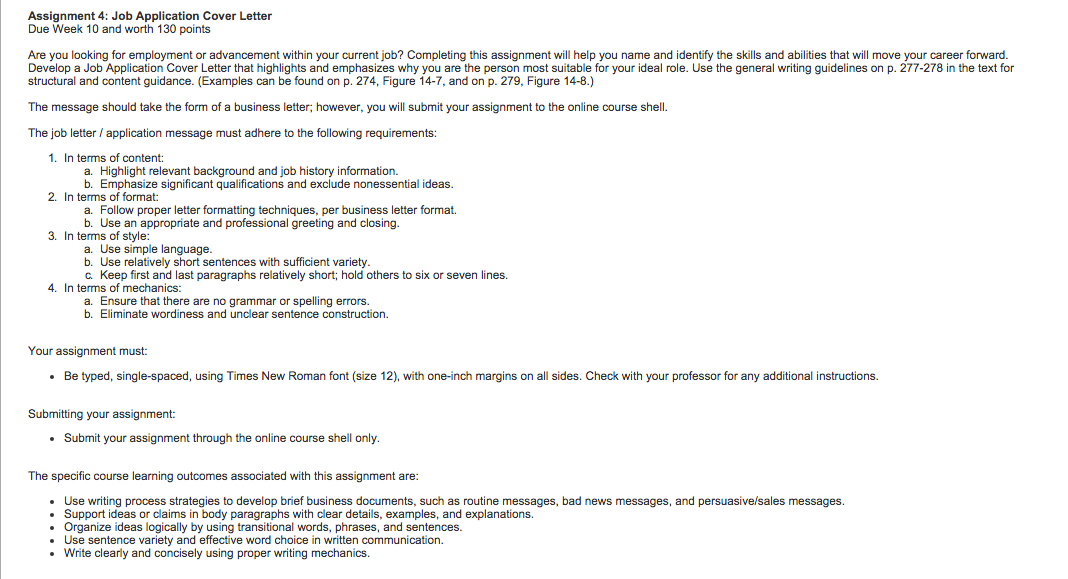Image resolution: width=1068 pixels, height=579 pixels.
Task: Click 'Eliminate wordiness and unclear sentence construction' line
Action: pyautogui.click(x=245, y=314)
